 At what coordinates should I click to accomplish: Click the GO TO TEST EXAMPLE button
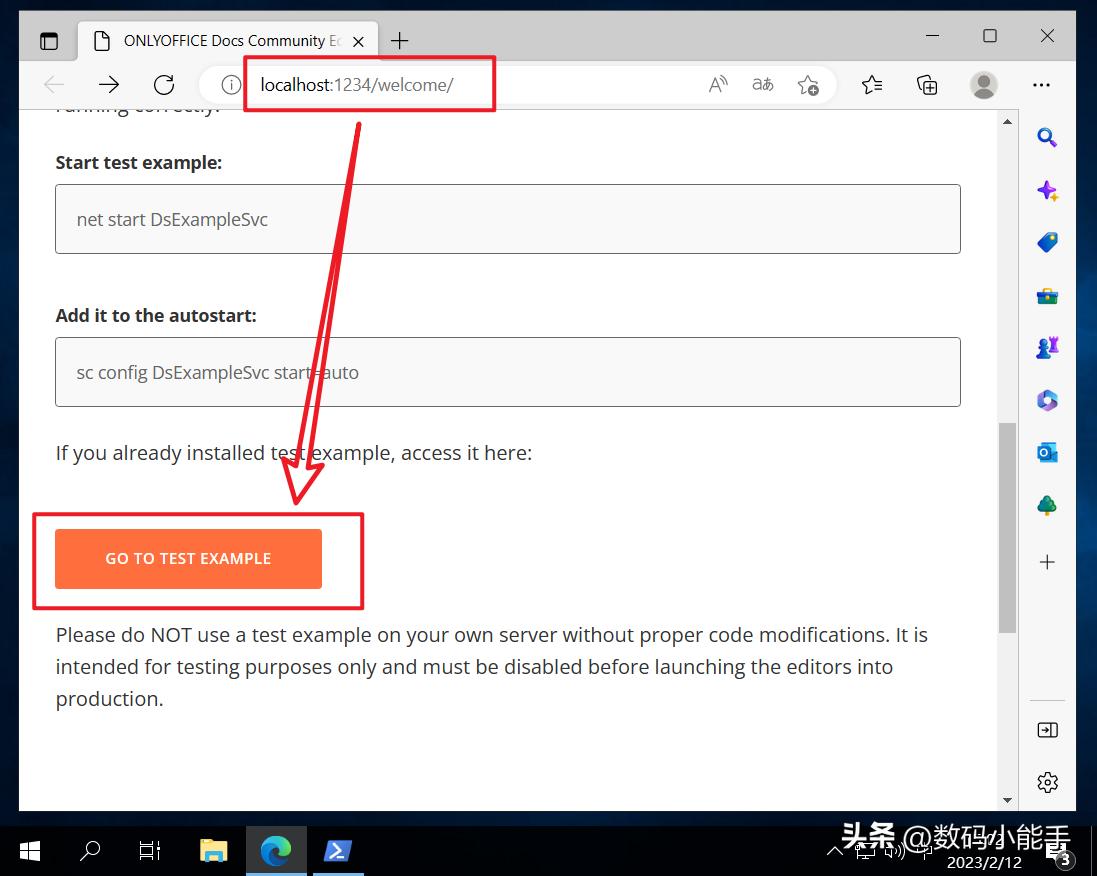click(188, 559)
